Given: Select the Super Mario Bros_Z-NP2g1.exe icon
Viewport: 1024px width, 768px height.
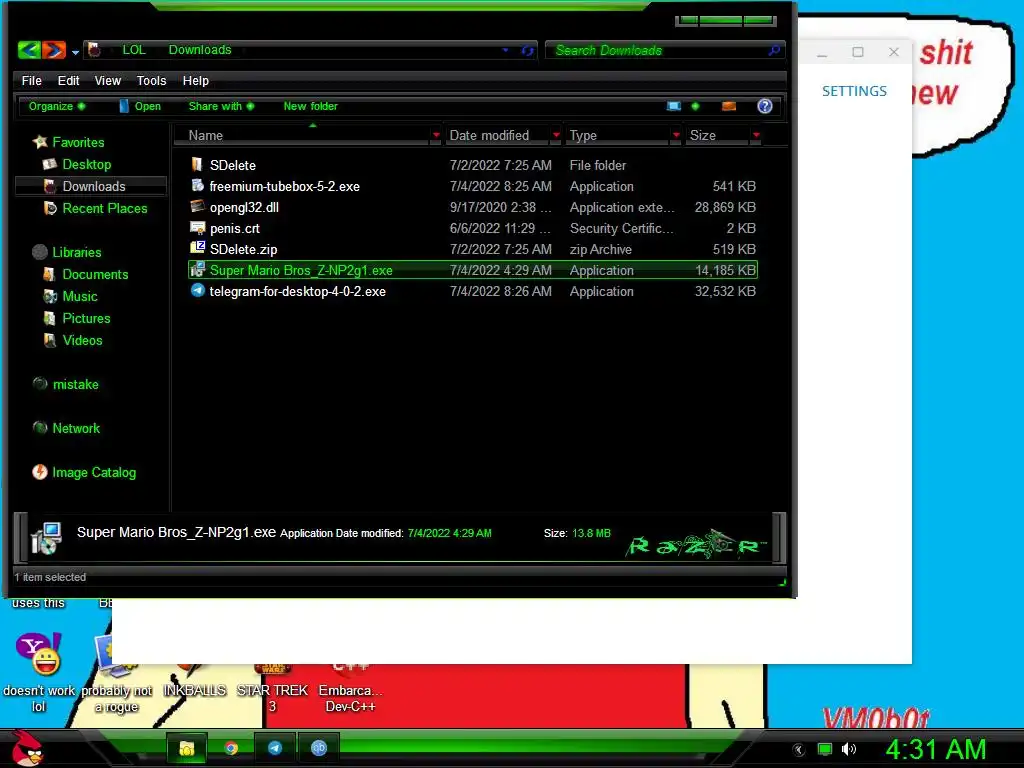Looking at the screenshot, I should [x=197, y=270].
